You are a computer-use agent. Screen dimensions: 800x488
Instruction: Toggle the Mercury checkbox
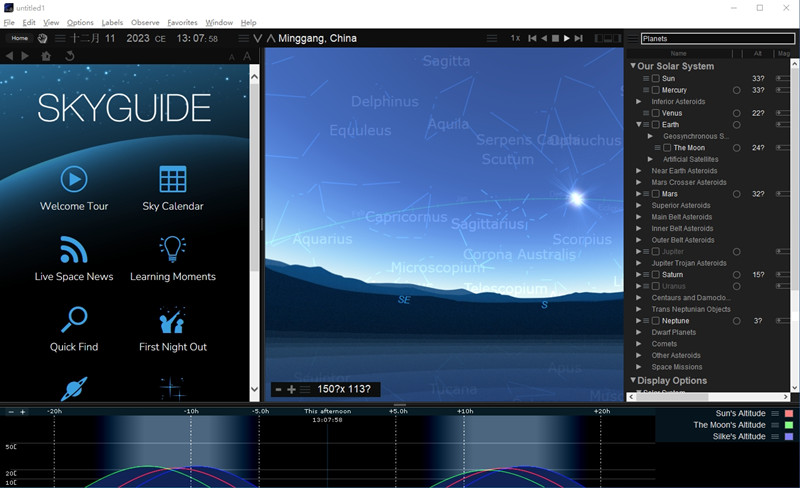[x=656, y=90]
